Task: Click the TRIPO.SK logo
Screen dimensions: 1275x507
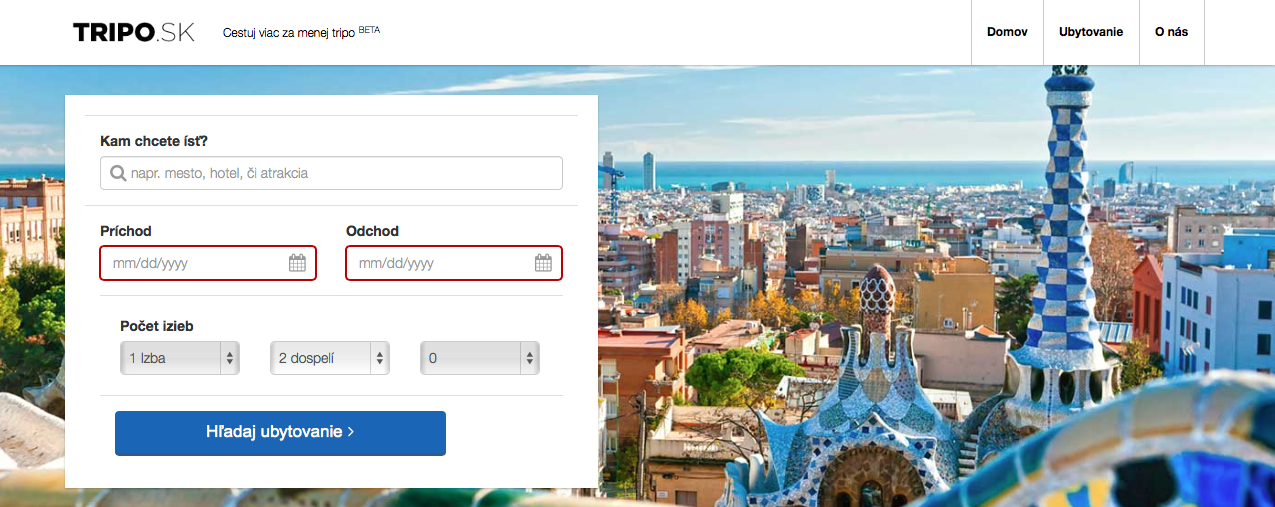Action: pos(134,33)
